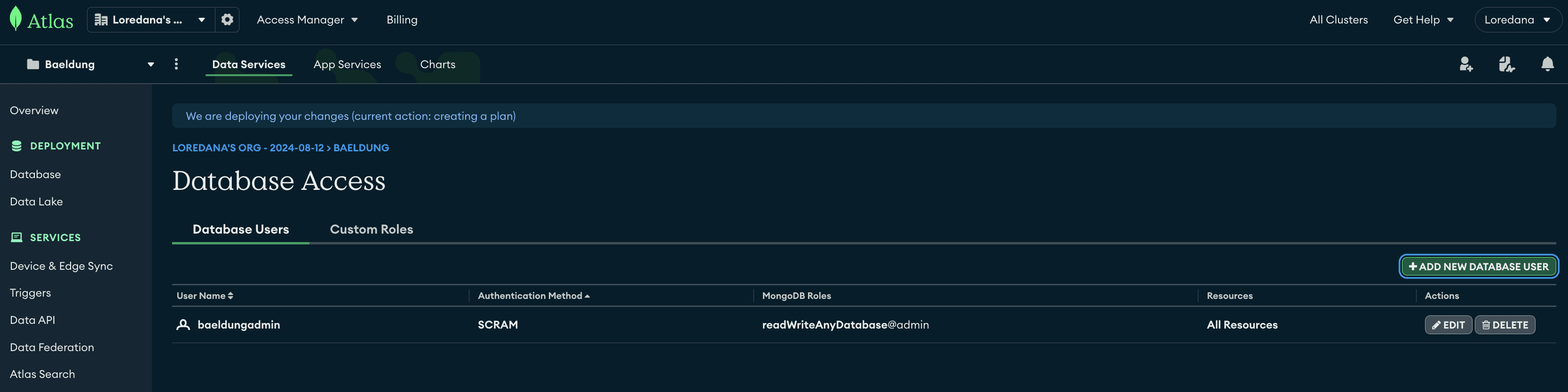Expand the Baeldung project selector arrow

click(x=150, y=64)
